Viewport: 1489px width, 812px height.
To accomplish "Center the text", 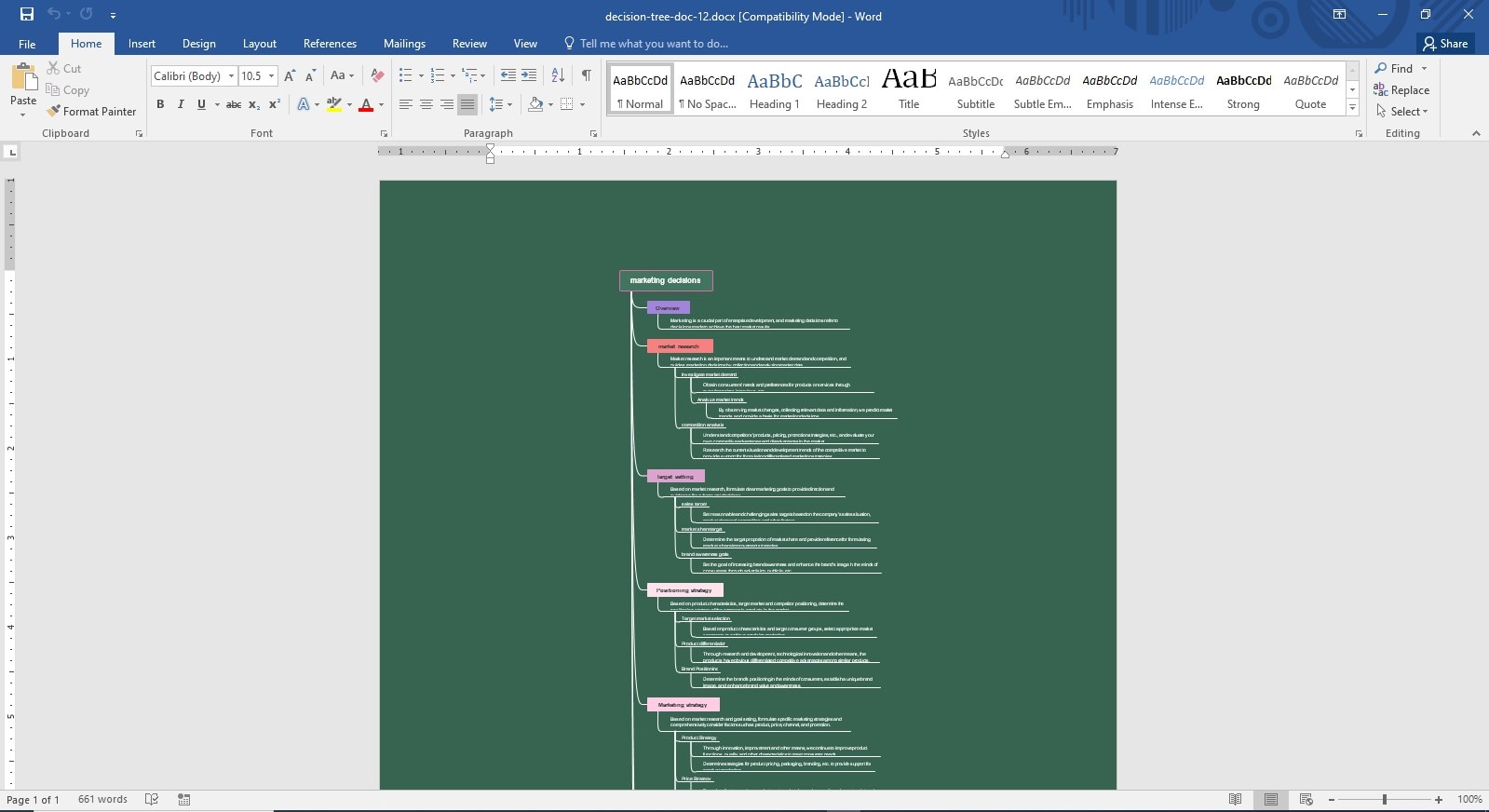I will (426, 104).
